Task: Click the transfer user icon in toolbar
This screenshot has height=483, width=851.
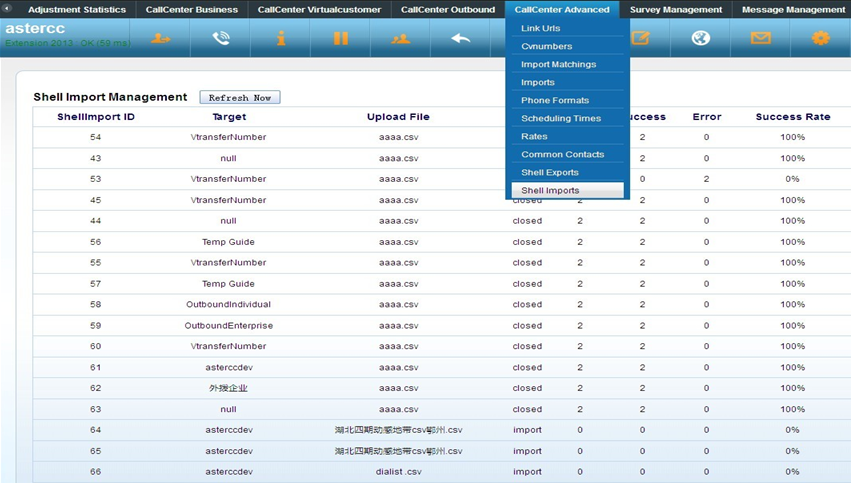Action: tap(161, 39)
